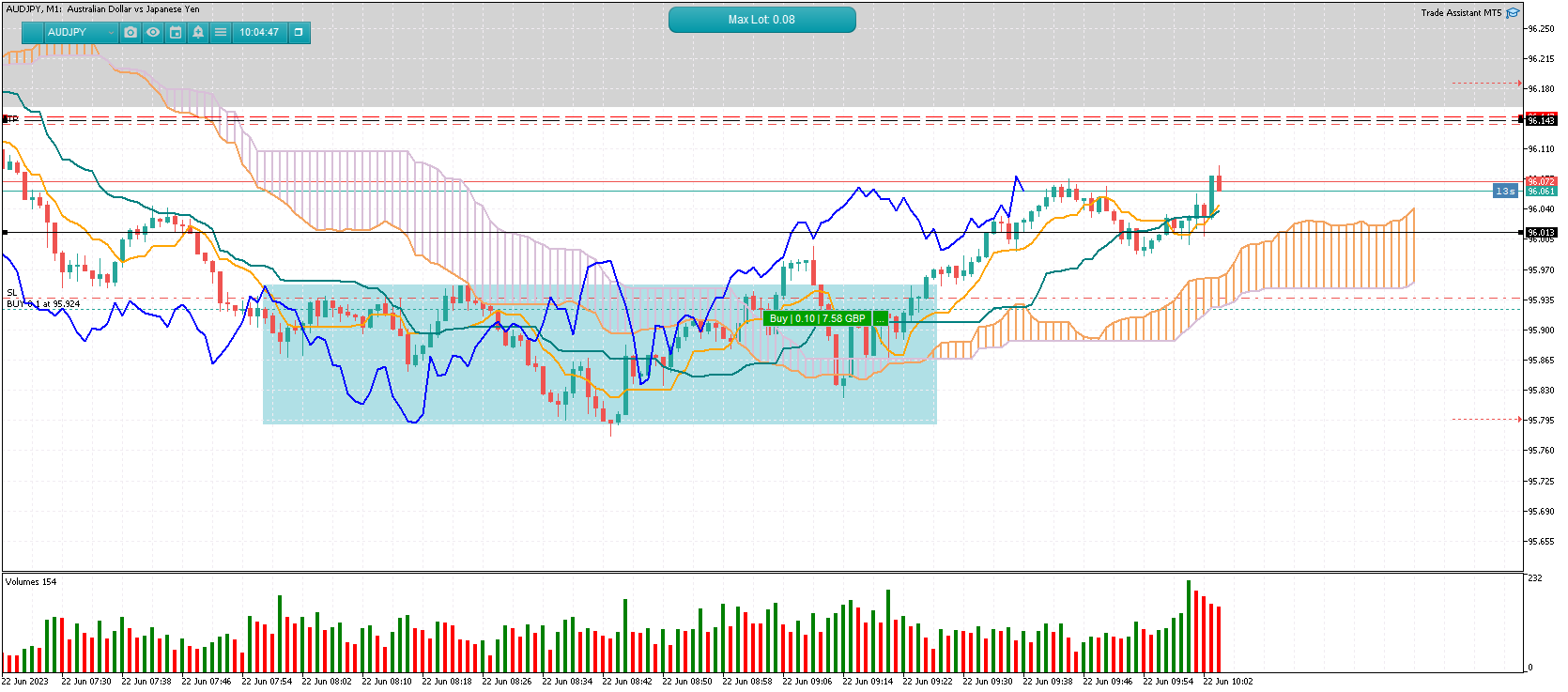Click the Buy 0.10 7.58 GBP order label
1568x692 pixels.
[x=817, y=318]
